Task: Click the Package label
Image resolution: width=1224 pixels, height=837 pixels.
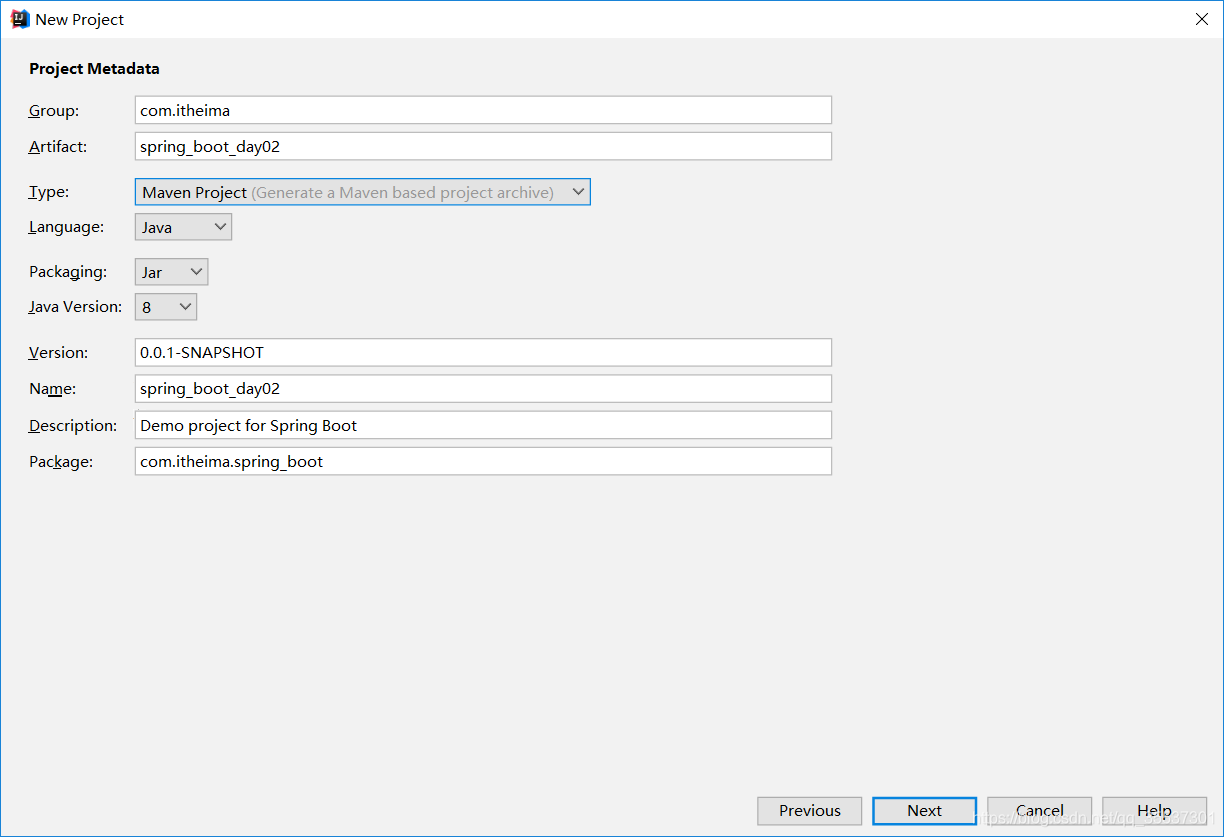Action: coord(61,461)
